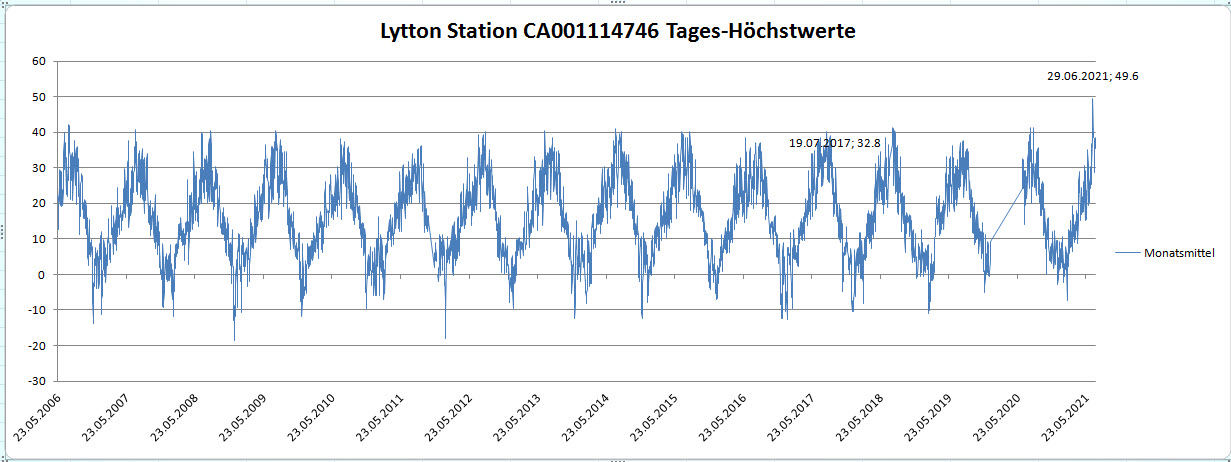Click the bottom-center chart resize handle
The image size is (1231, 462).
point(616,459)
